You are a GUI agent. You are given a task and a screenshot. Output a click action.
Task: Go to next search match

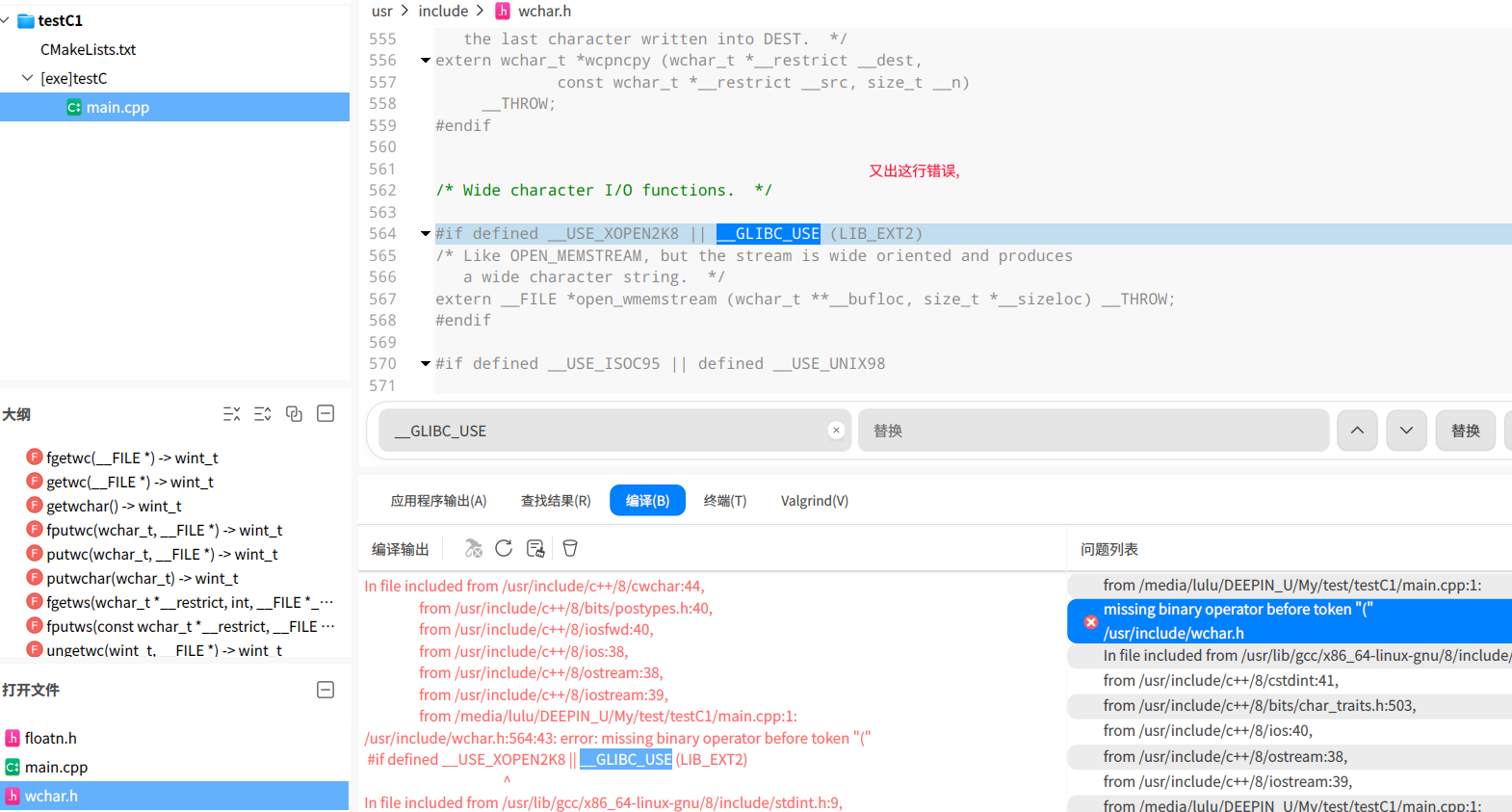1406,431
